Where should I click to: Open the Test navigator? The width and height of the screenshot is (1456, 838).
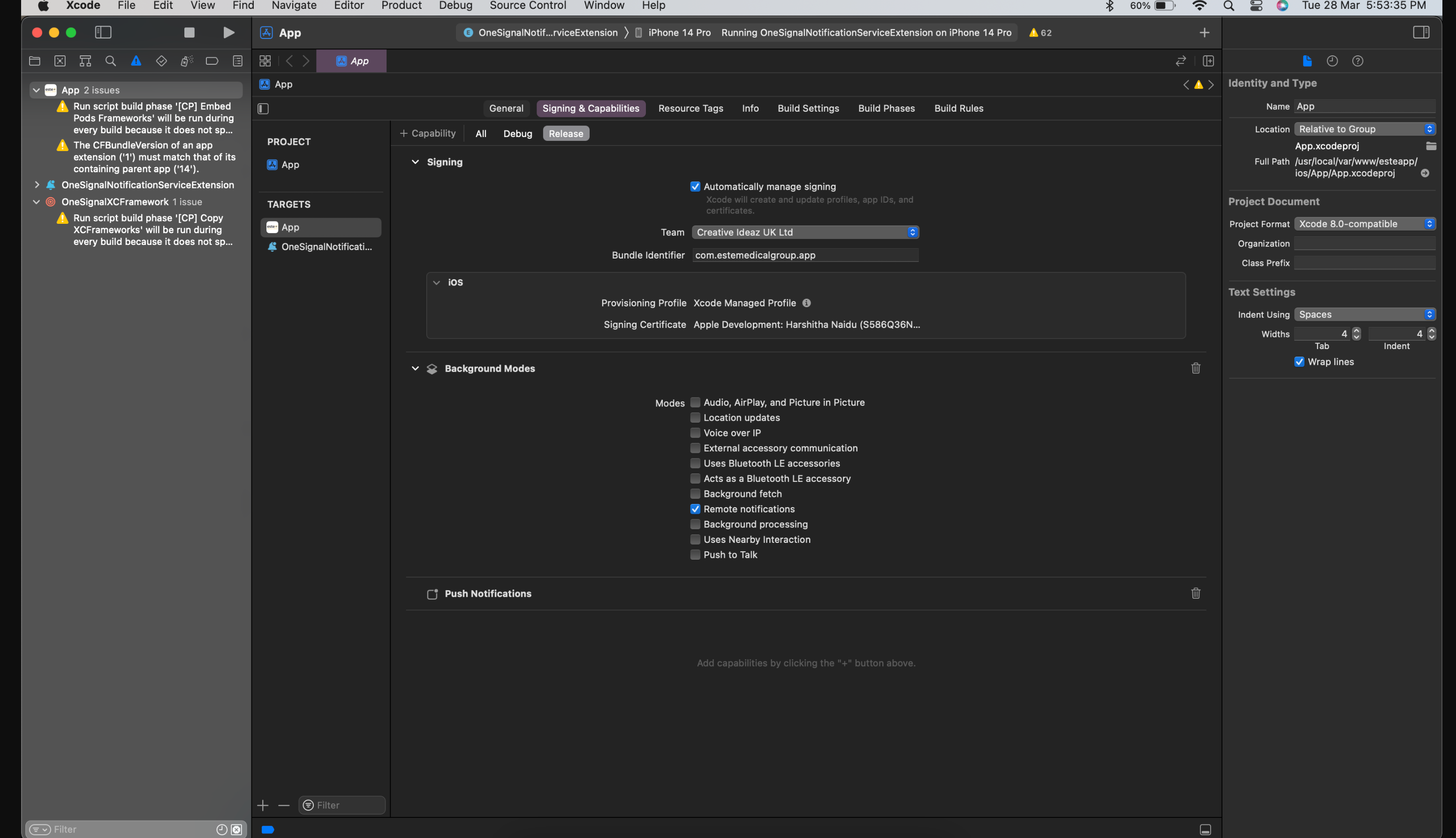point(161,61)
